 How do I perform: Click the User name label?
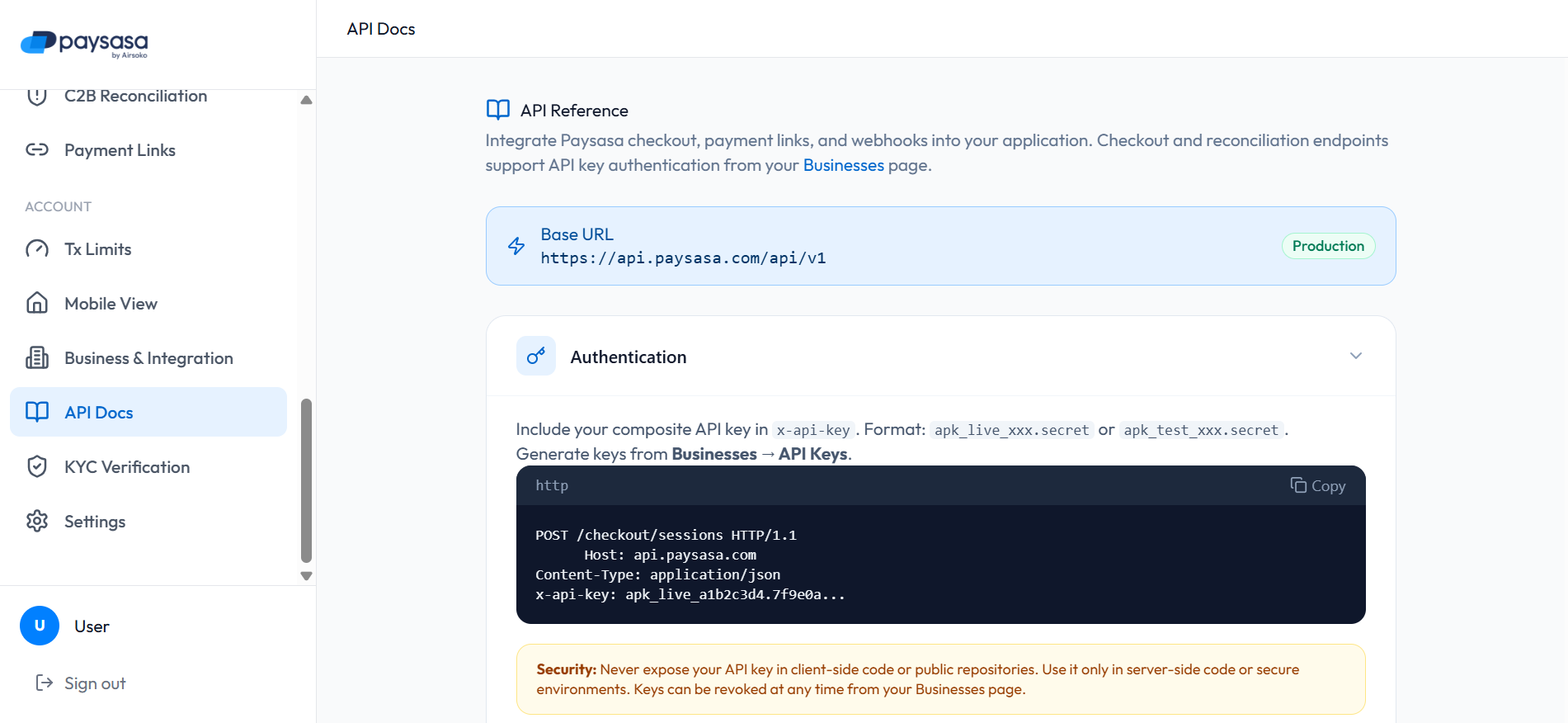tap(92, 626)
